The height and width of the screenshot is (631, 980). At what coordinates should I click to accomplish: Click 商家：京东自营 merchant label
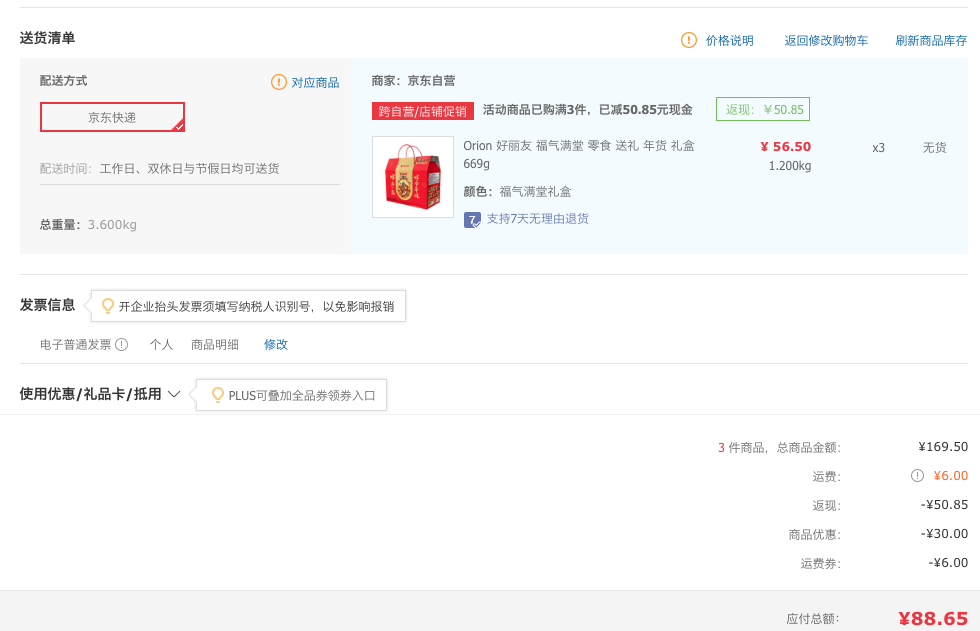pos(413,81)
